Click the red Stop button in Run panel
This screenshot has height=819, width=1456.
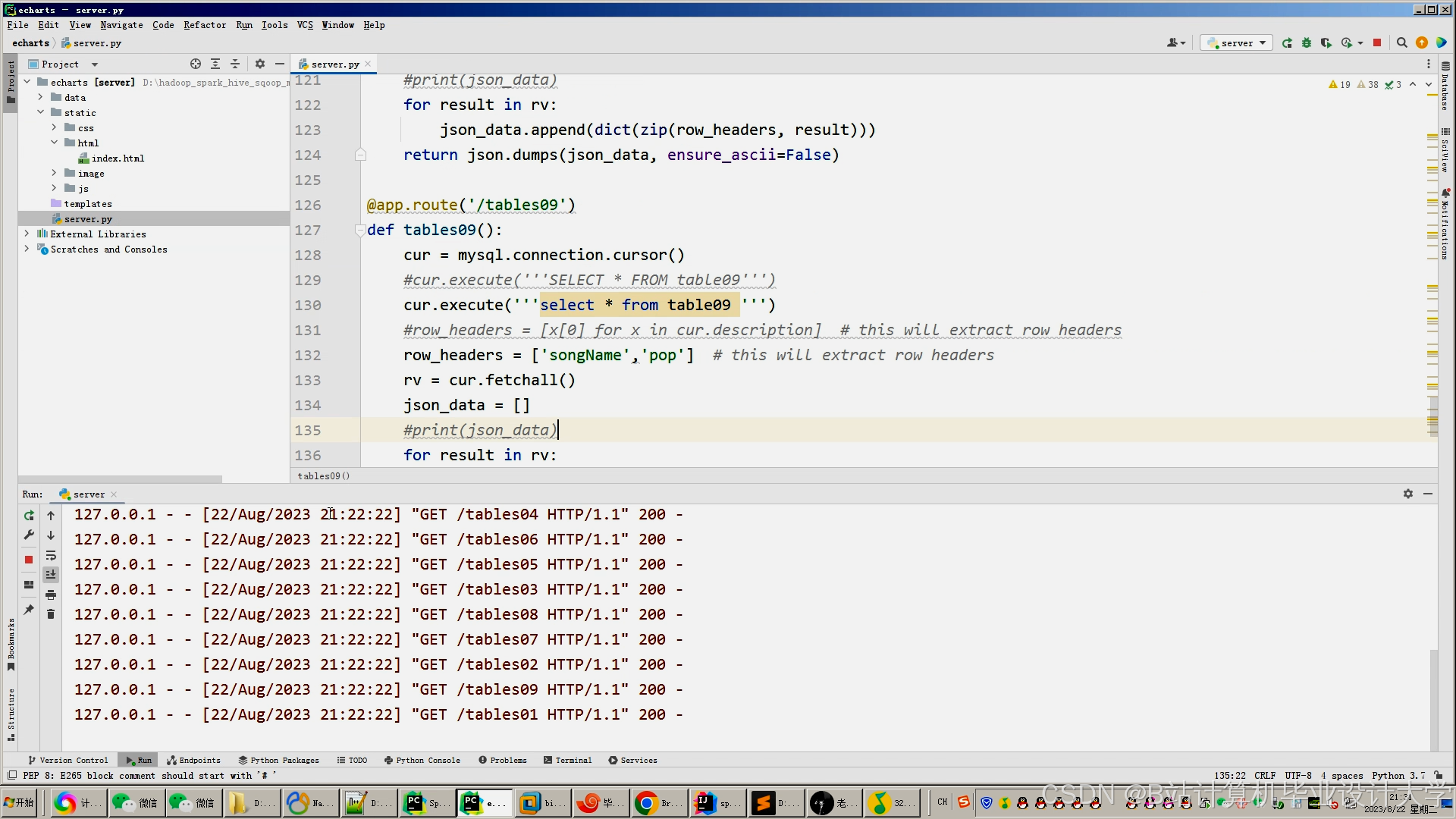click(29, 560)
